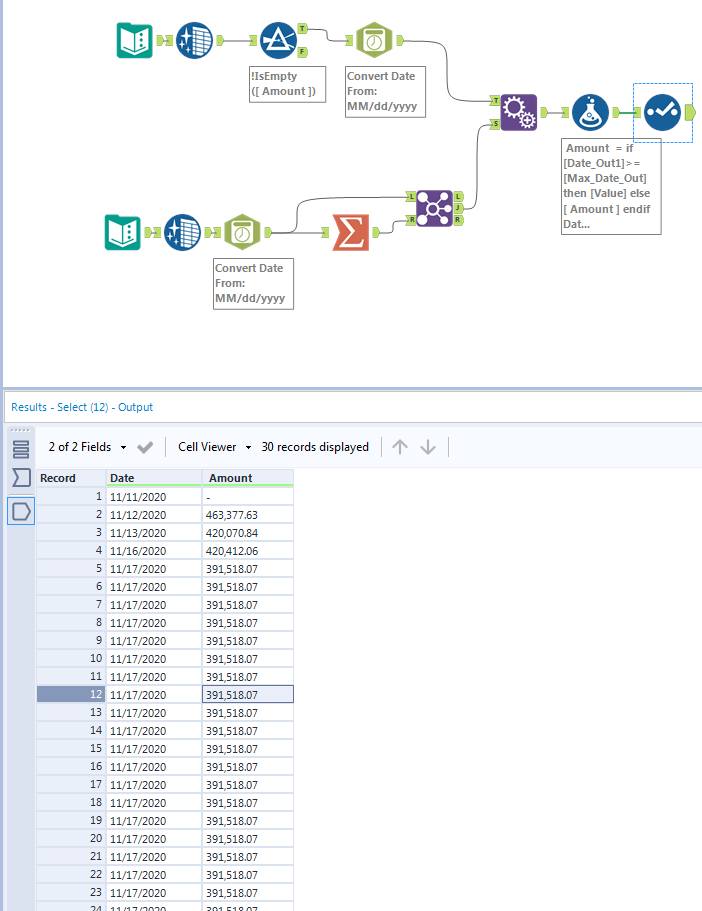Move to next record with down arrow
Image resolution: width=702 pixels, height=911 pixels.
coord(428,447)
